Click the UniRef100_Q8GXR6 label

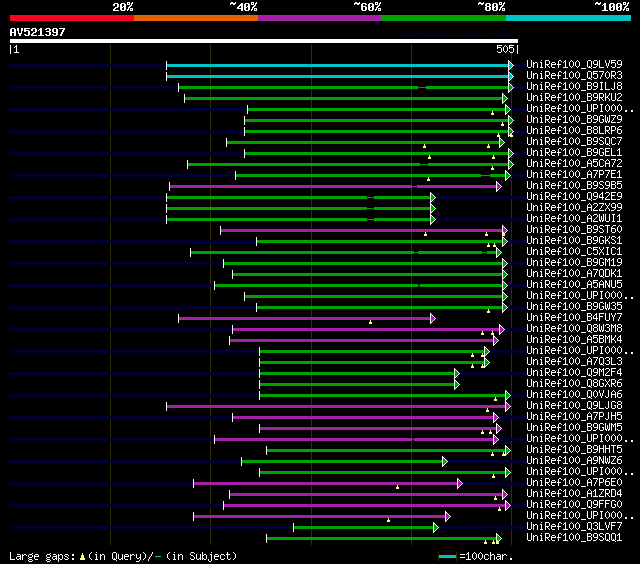click(x=574, y=384)
